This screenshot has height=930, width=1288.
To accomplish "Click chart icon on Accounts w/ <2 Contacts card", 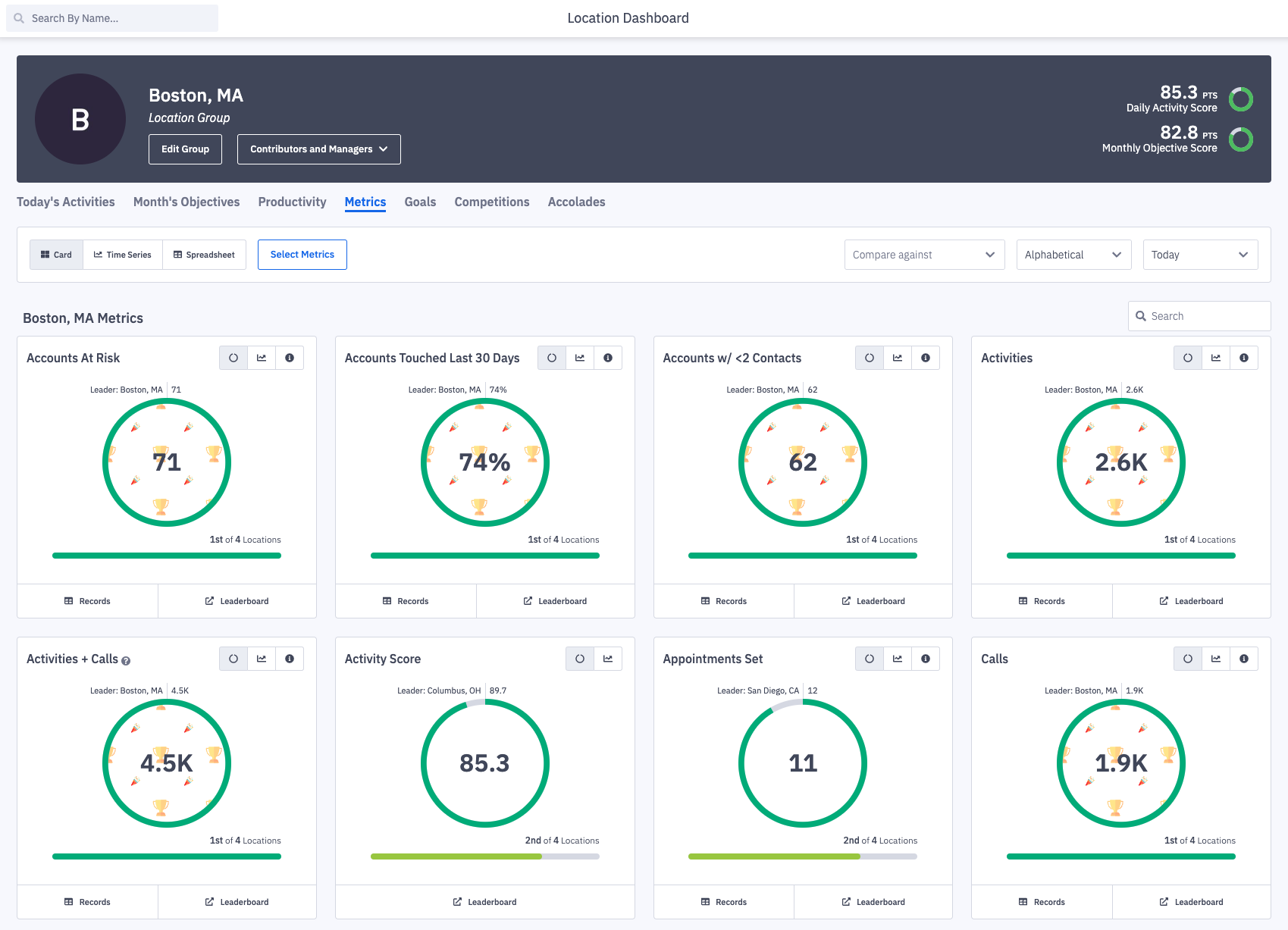I will 898,358.
